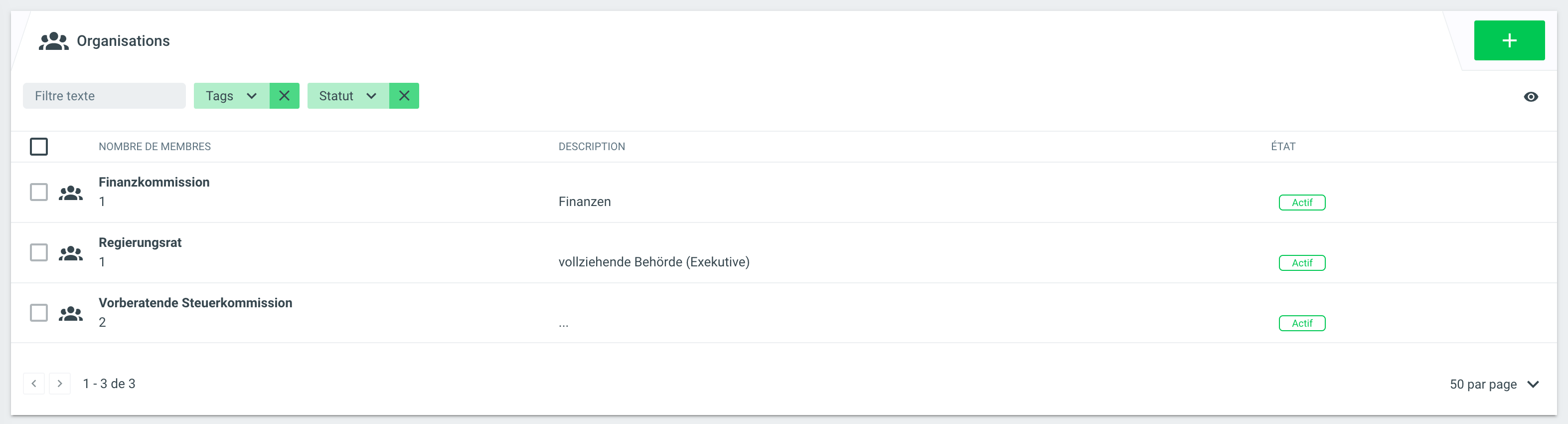The height and width of the screenshot is (424, 1568).
Task: Go to next page arrow
Action: coord(60,383)
